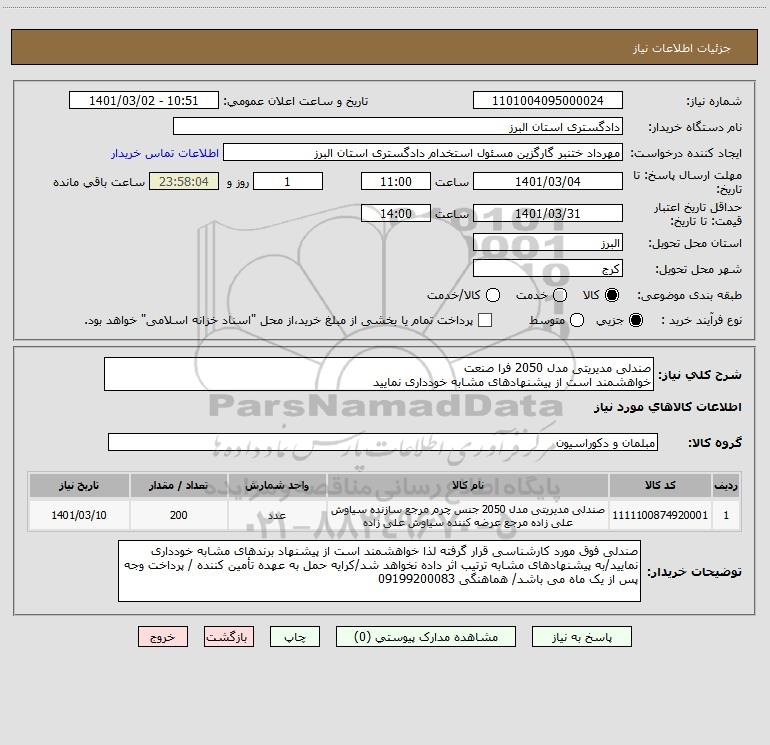Click remaining days field showing 1
The image size is (770, 745).
coord(288,181)
